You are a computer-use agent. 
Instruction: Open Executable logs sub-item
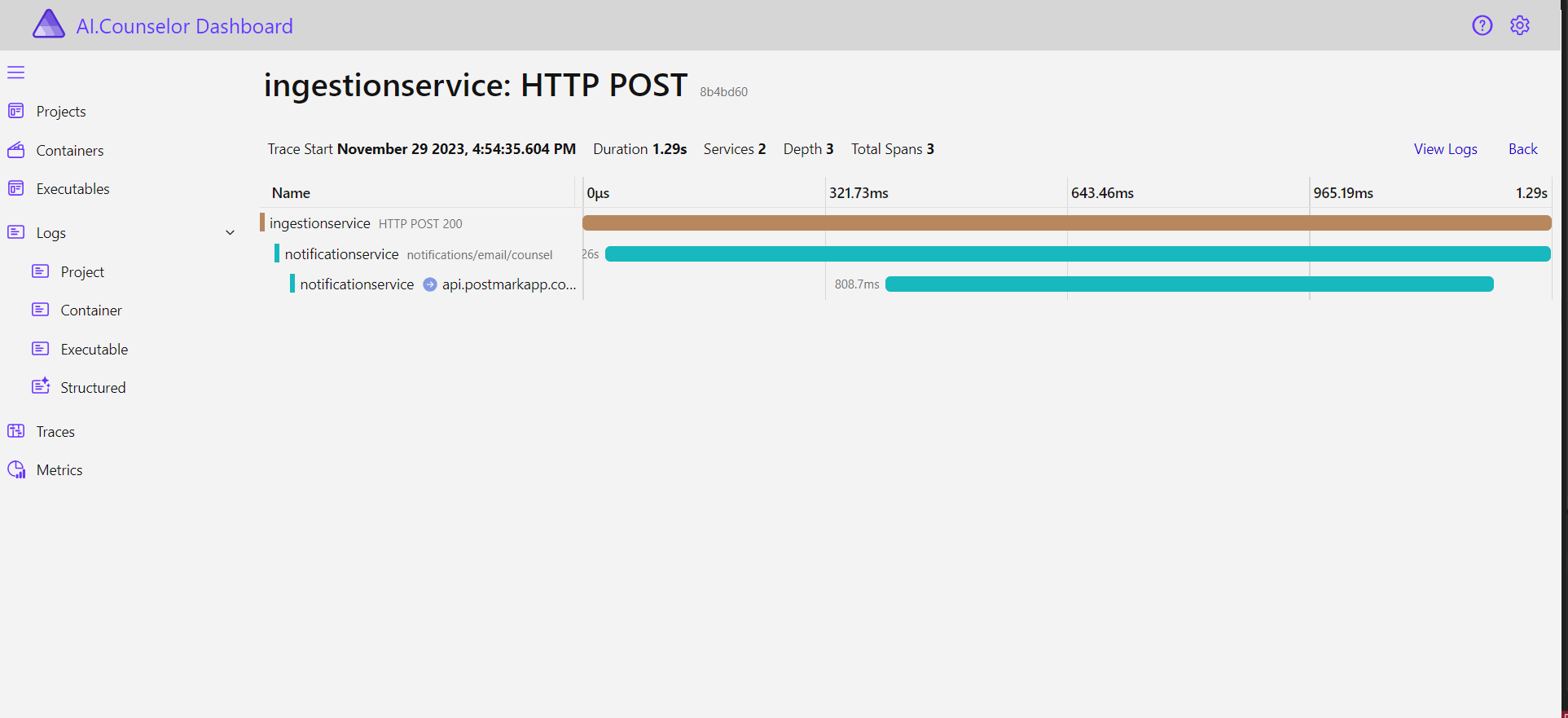pyautogui.click(x=94, y=350)
